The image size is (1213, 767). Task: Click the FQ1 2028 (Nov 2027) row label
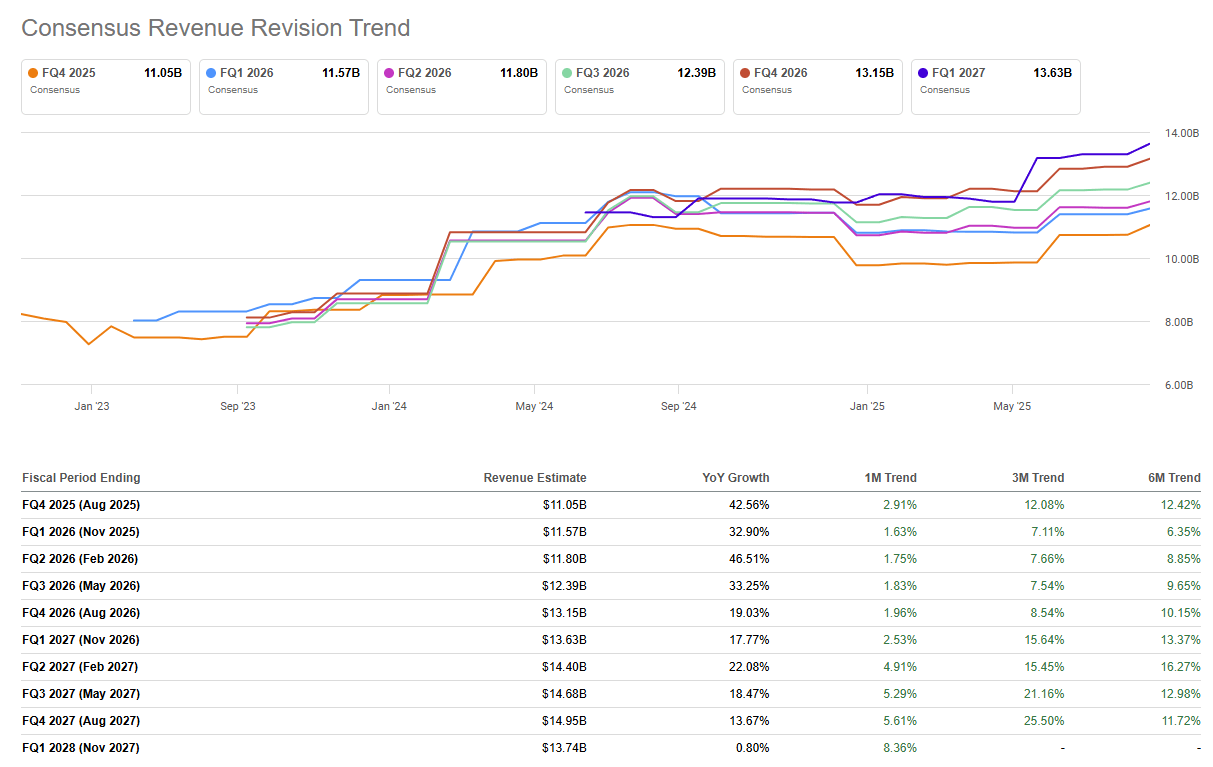80,748
